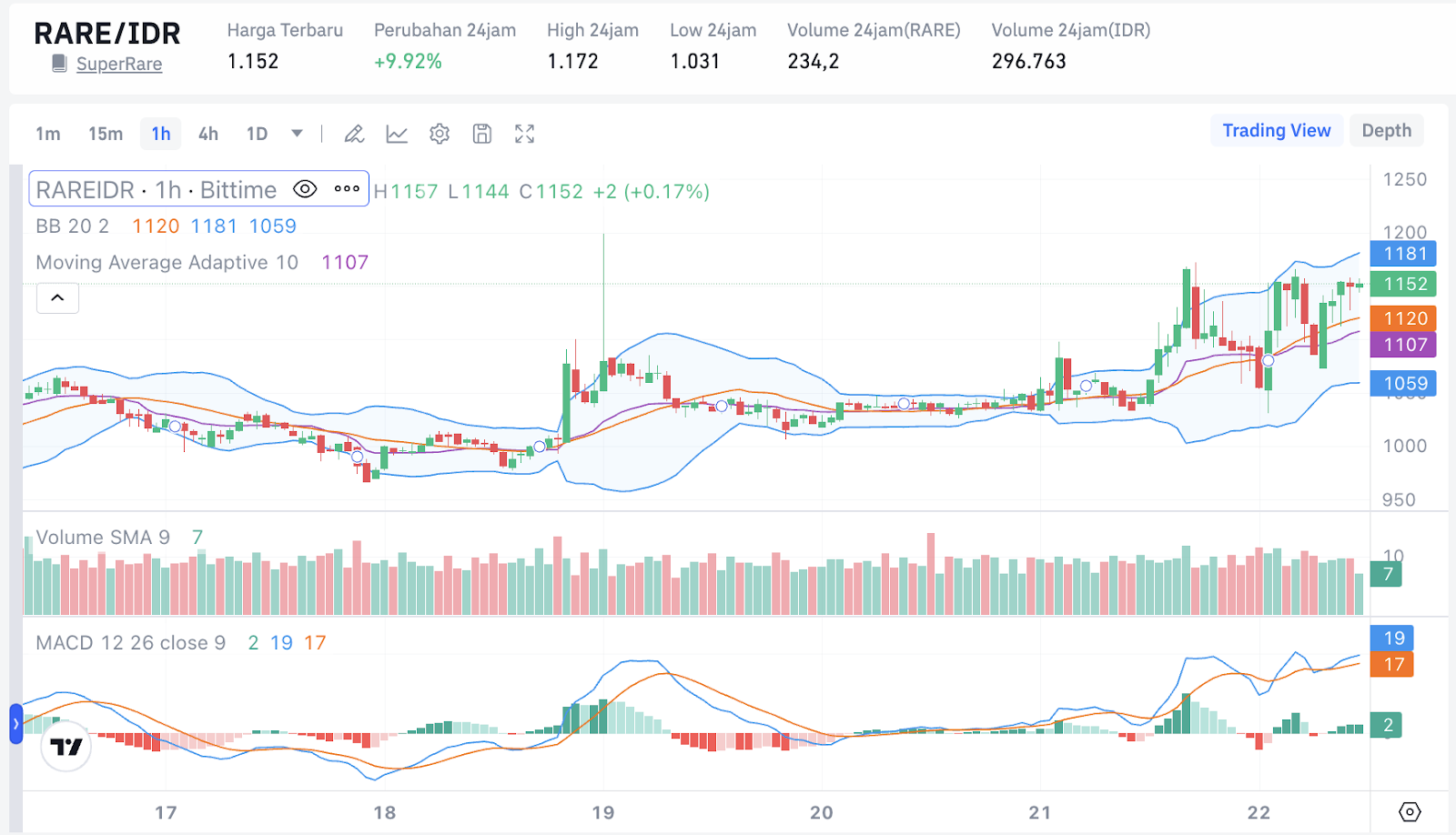
Task: Click the TradingView logo
Action: tap(66, 747)
